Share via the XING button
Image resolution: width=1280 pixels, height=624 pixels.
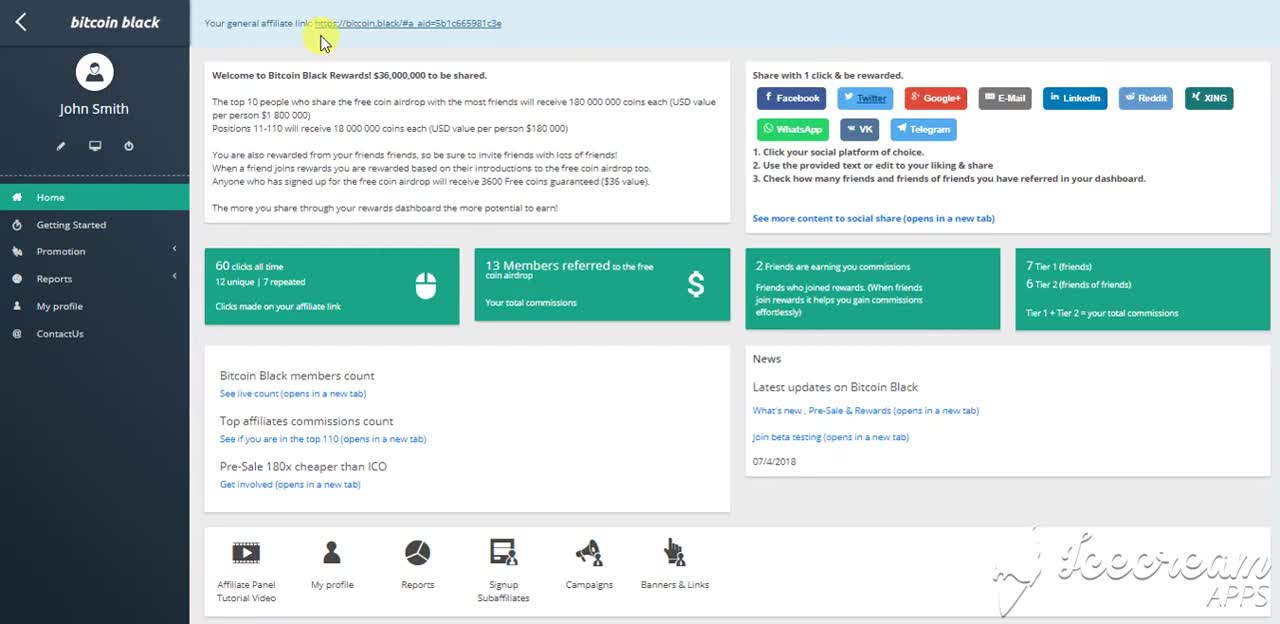pos(1209,98)
